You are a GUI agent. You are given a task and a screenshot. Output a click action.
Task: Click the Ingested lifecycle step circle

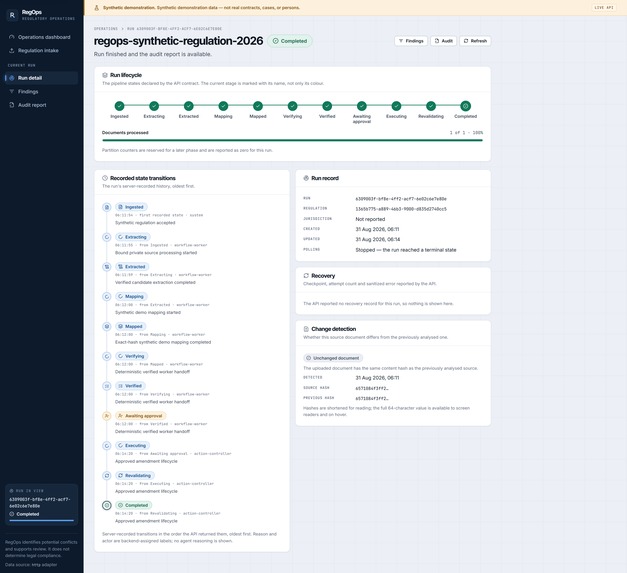[119, 106]
